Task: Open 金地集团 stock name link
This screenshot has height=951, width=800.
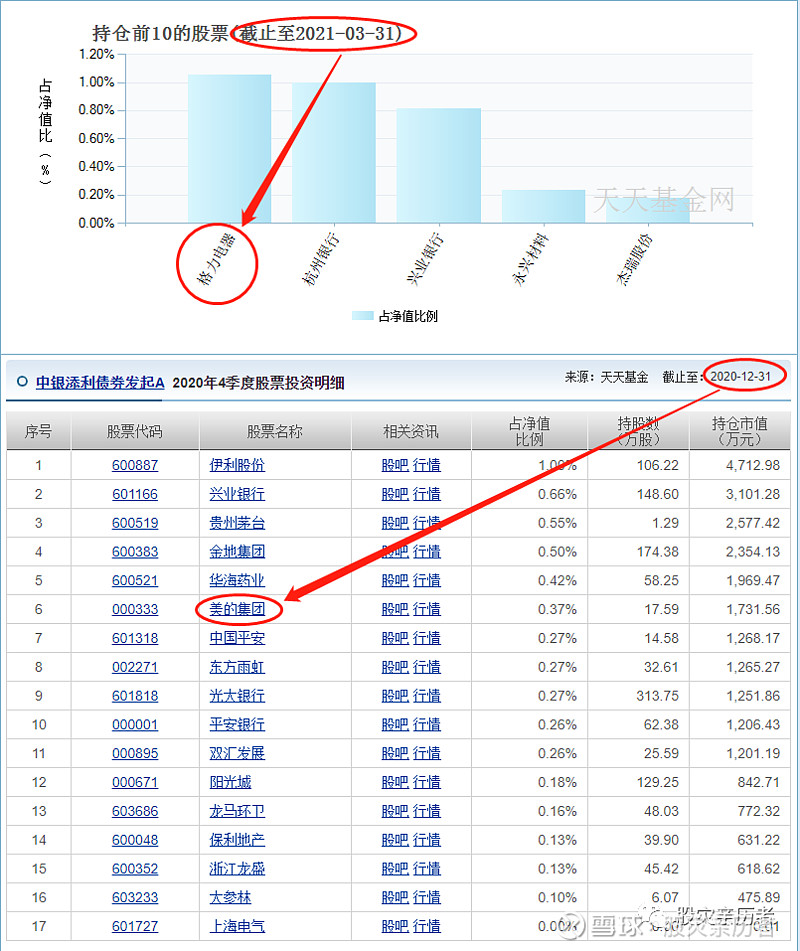Action: 237,552
